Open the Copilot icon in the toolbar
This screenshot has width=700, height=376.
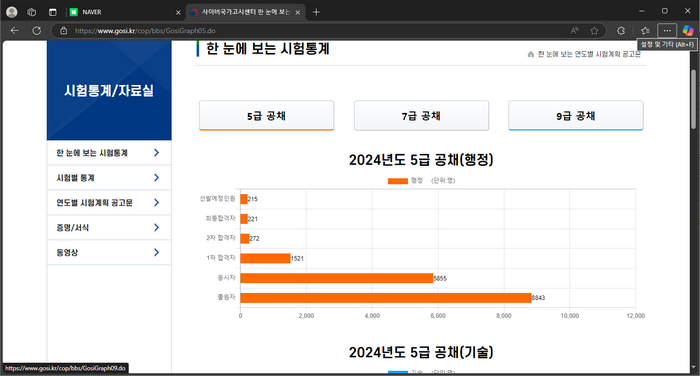tap(688, 30)
